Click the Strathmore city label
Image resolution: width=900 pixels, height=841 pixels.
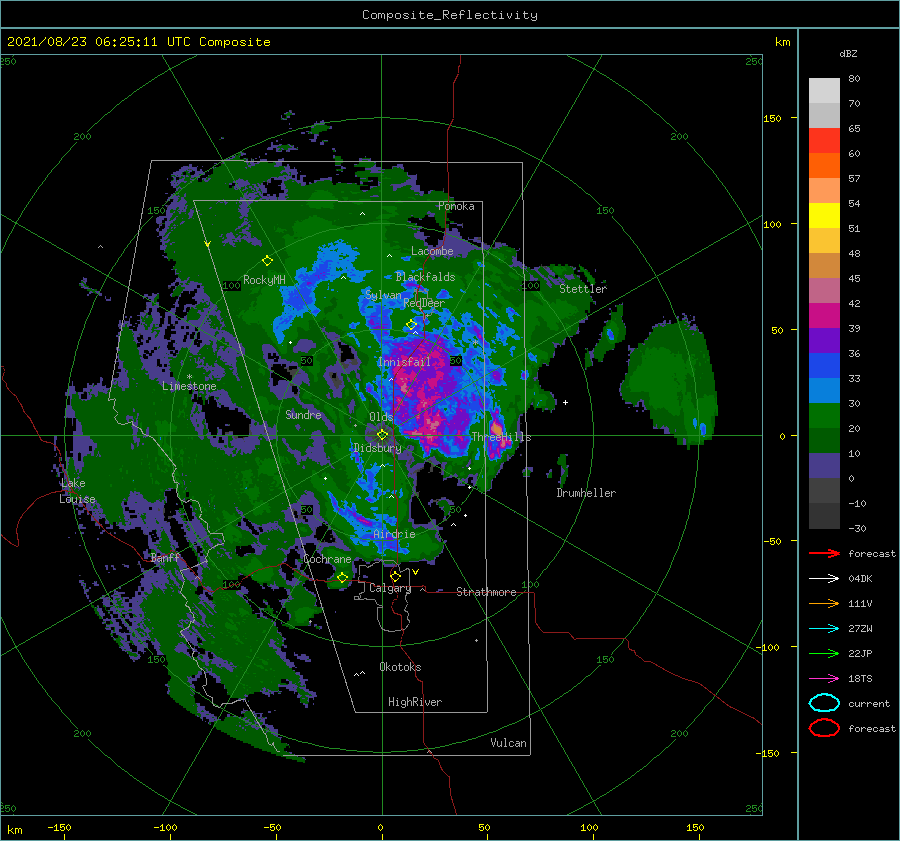[486, 592]
